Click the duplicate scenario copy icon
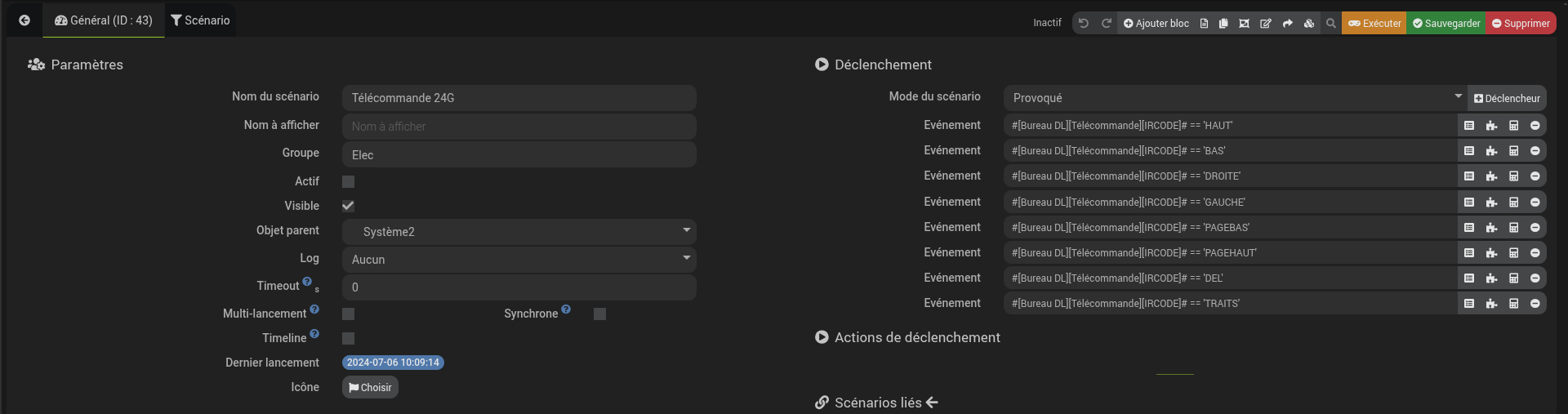Viewport: 1568px width, 414px height. [x=1223, y=24]
